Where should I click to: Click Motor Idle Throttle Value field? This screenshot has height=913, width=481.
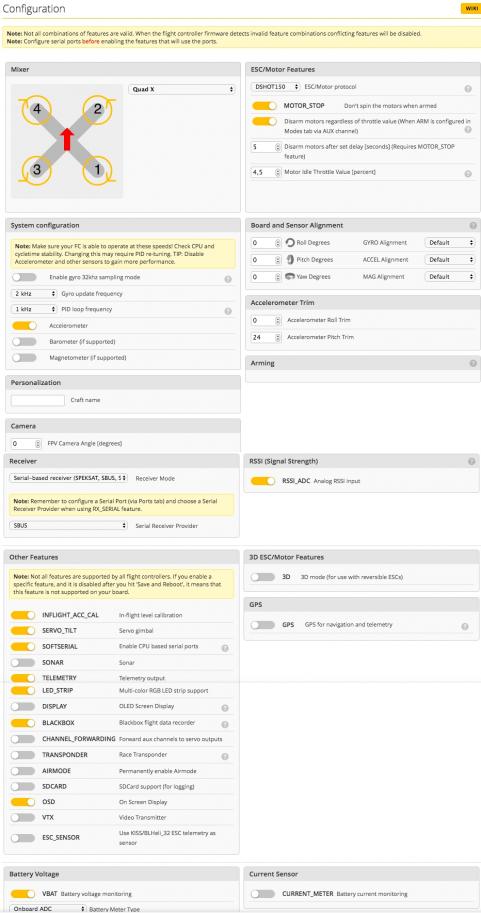pos(266,172)
